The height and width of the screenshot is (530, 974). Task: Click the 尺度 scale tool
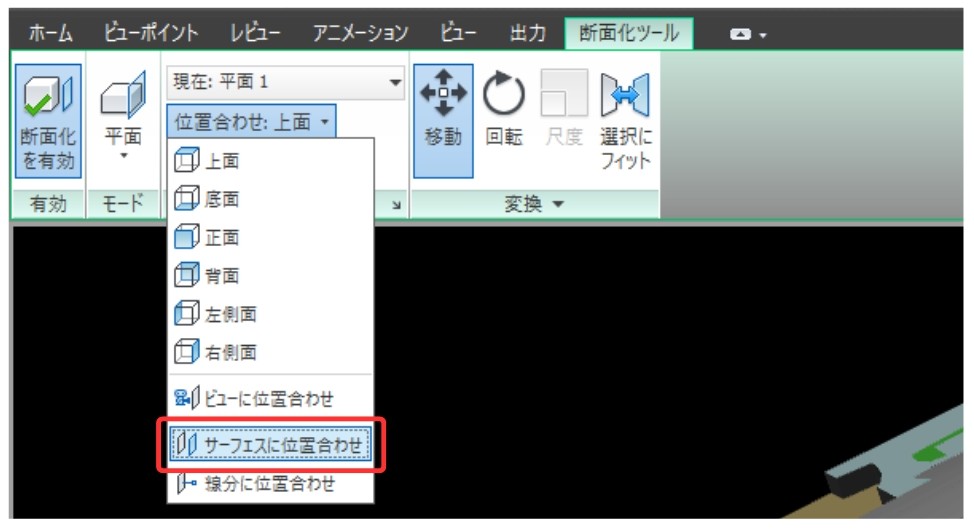[564, 109]
